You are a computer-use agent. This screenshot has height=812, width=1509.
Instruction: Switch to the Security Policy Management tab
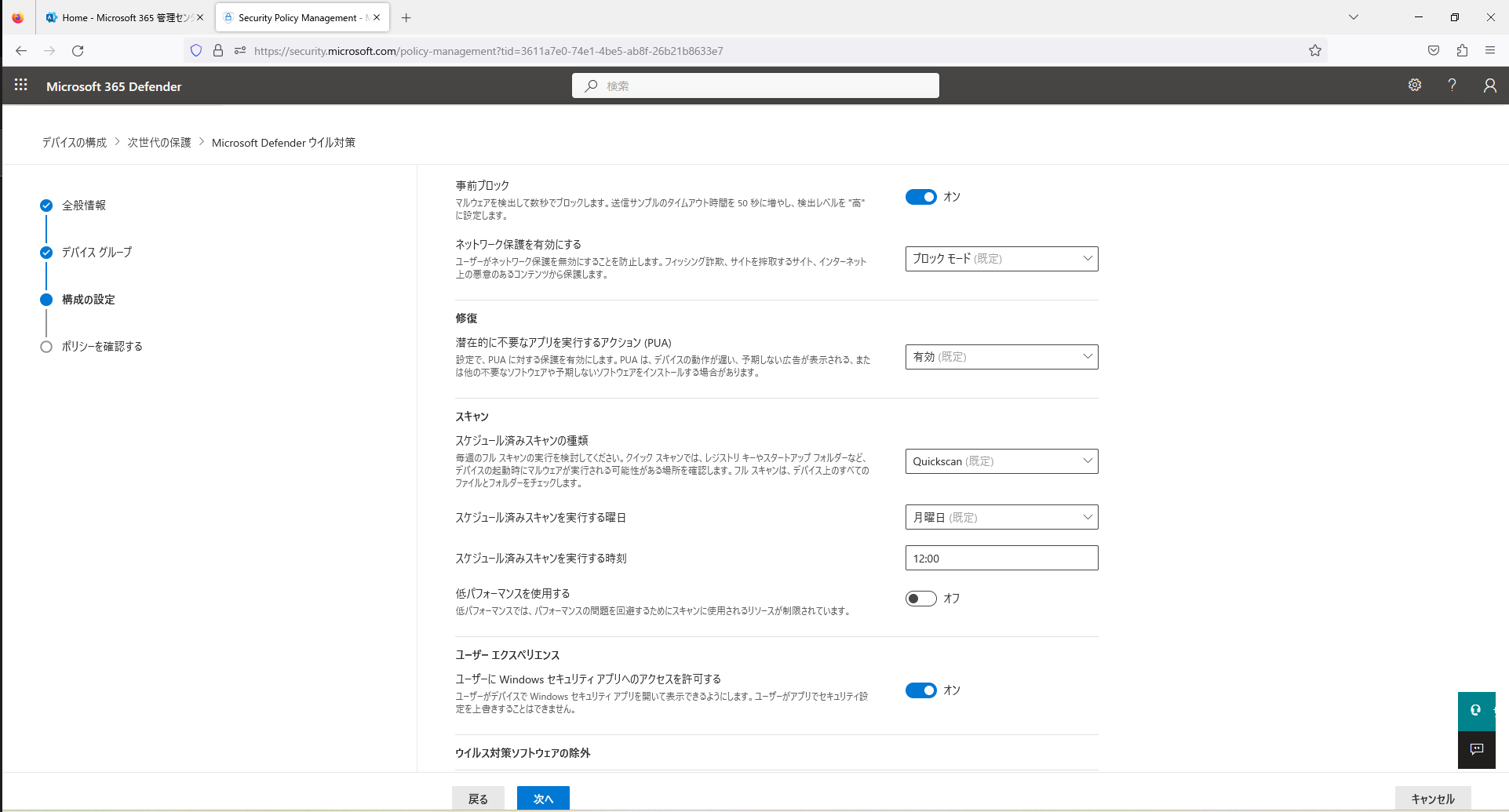(x=302, y=17)
